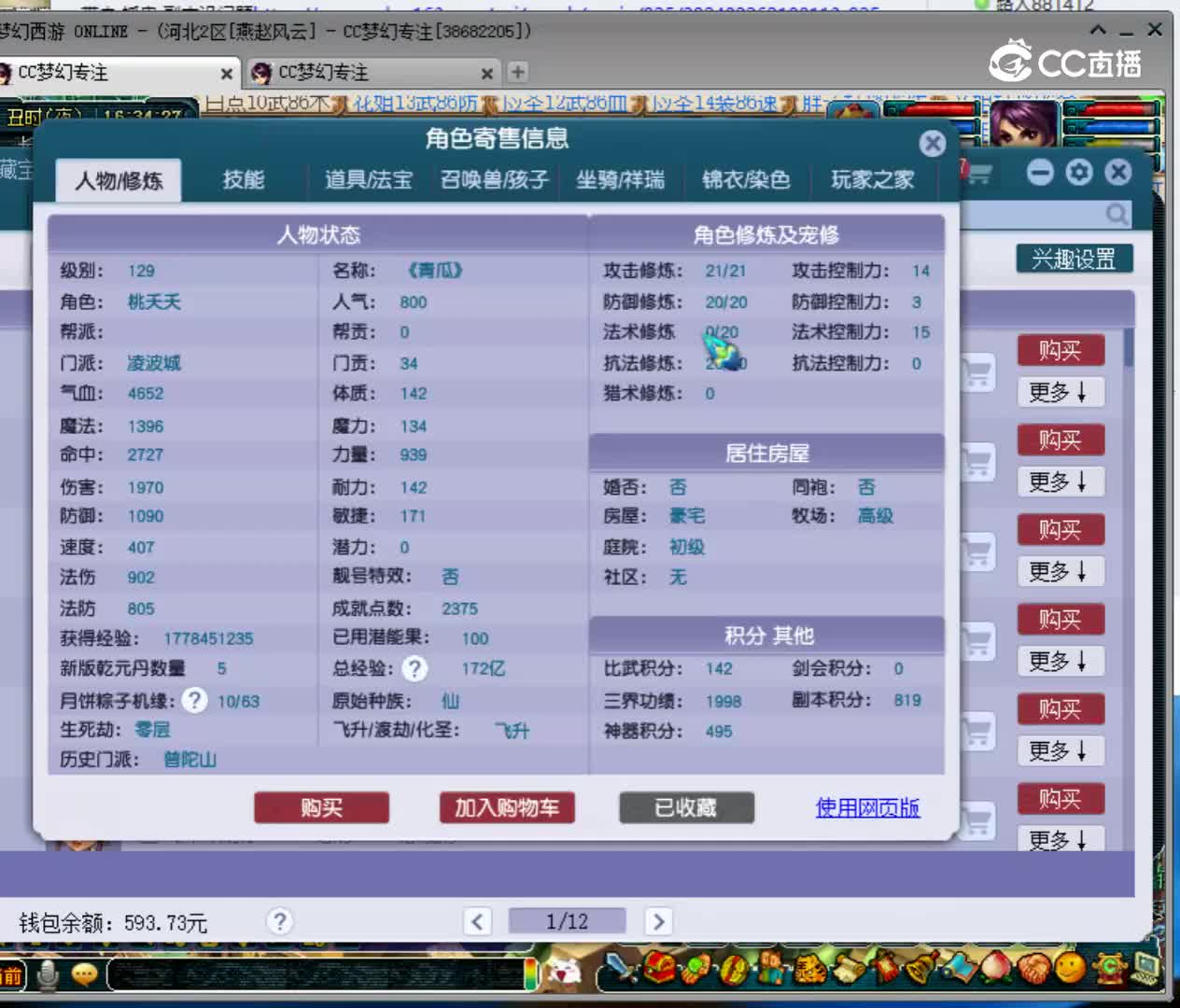This screenshot has height=1008, width=1180.
Task: Click the 凌波城 faction value
Action: pyautogui.click(x=155, y=363)
